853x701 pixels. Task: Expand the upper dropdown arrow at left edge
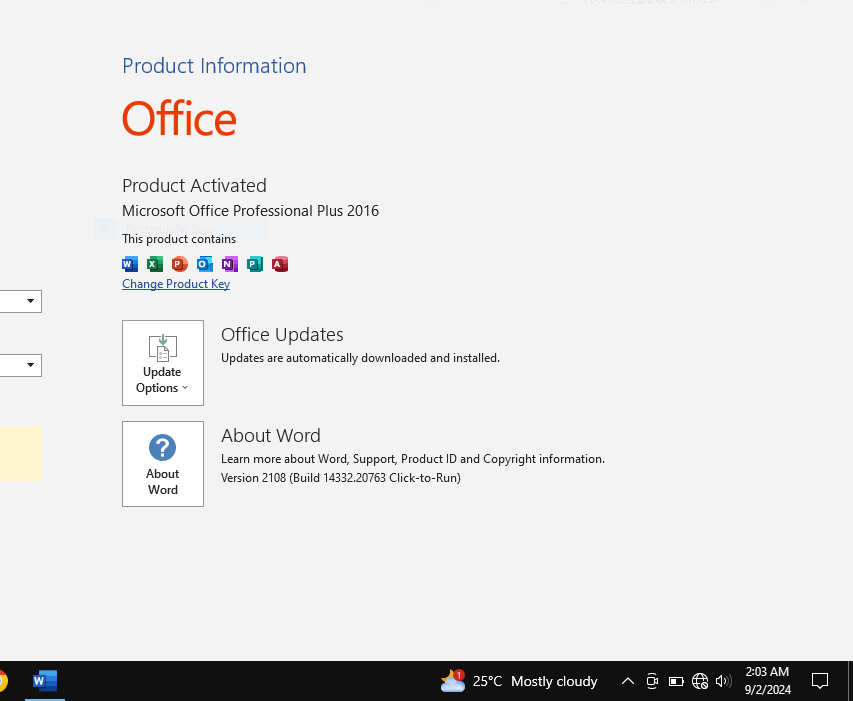[x=30, y=301]
